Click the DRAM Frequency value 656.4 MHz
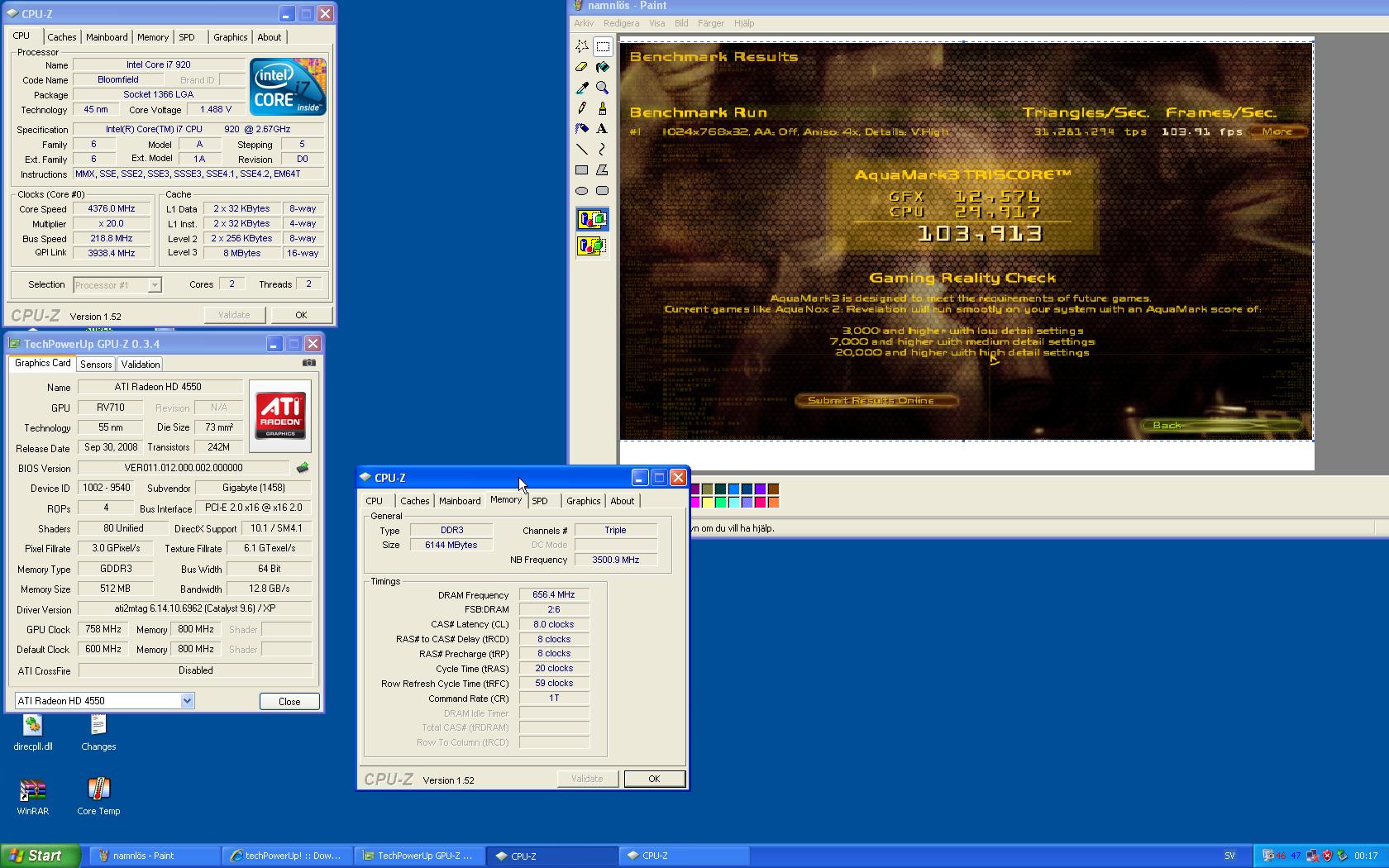The height and width of the screenshot is (868, 1389). (554, 594)
